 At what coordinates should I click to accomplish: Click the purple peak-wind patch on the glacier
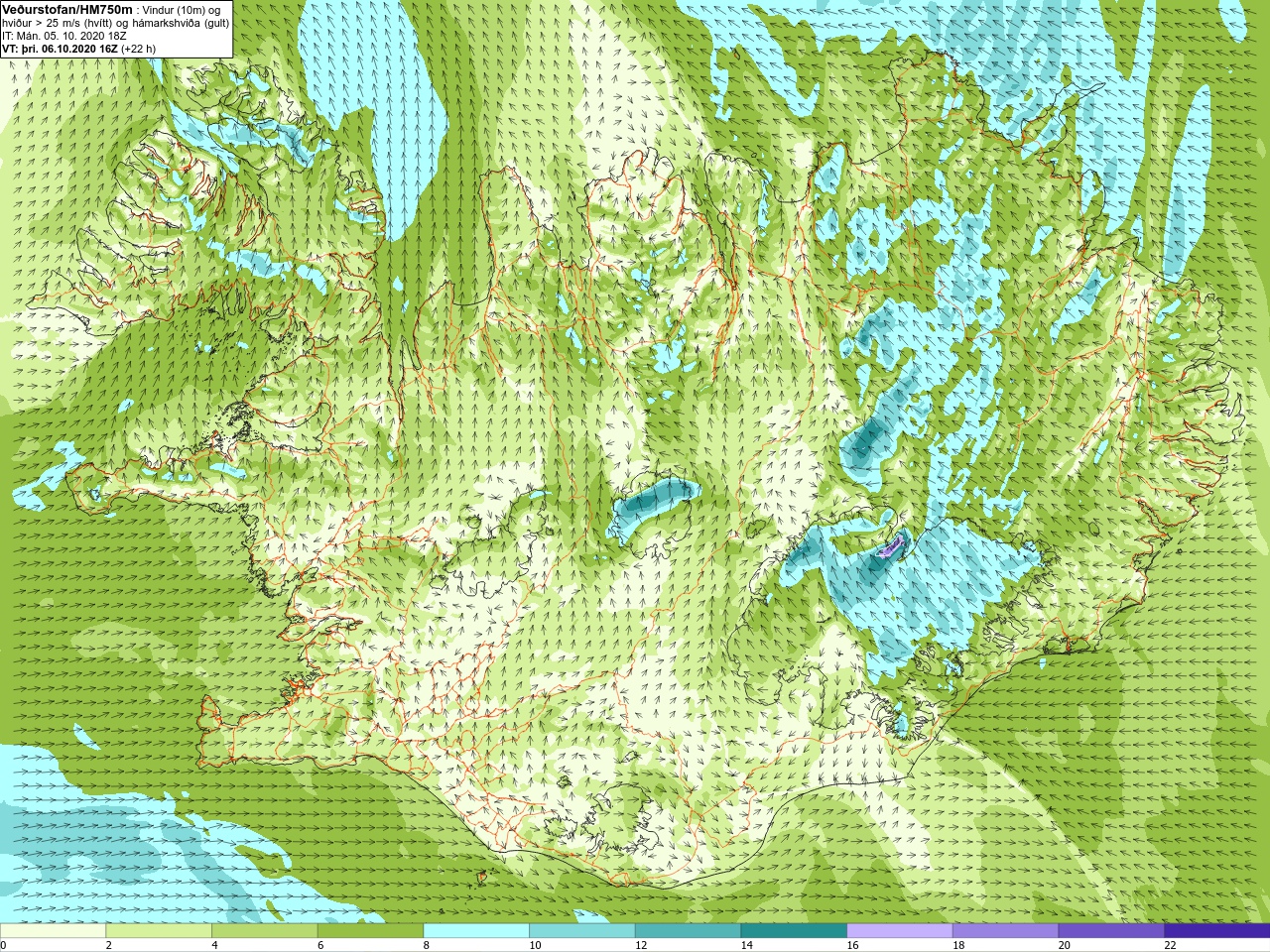(x=891, y=546)
